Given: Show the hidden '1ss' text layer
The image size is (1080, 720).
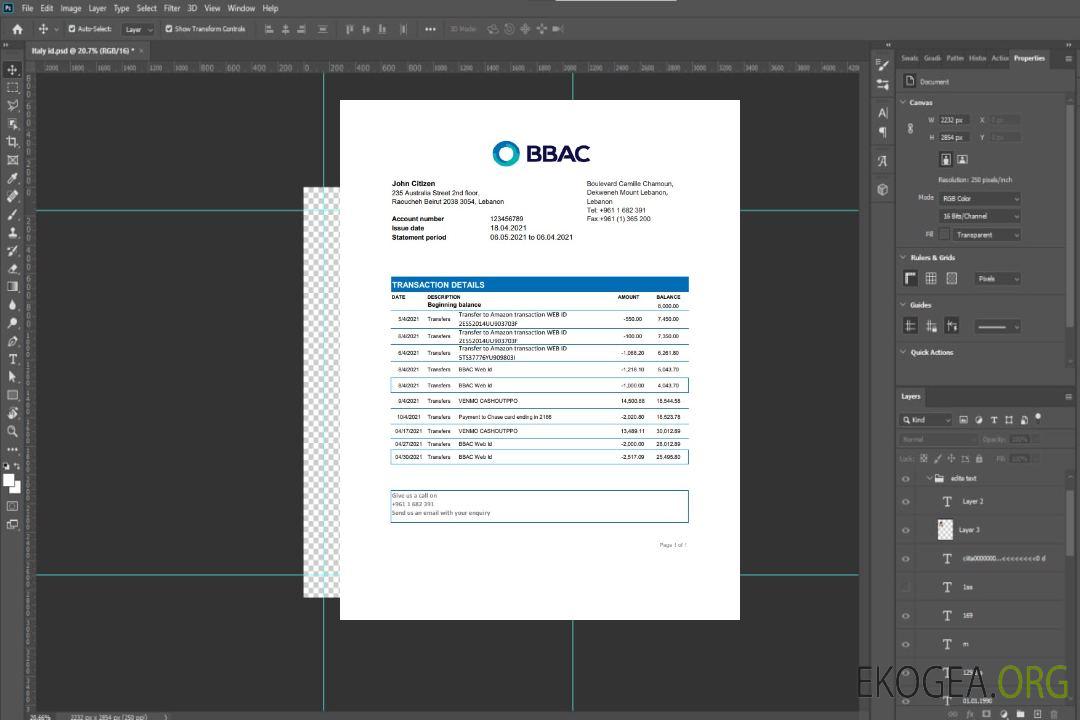Looking at the screenshot, I should click(x=906, y=587).
